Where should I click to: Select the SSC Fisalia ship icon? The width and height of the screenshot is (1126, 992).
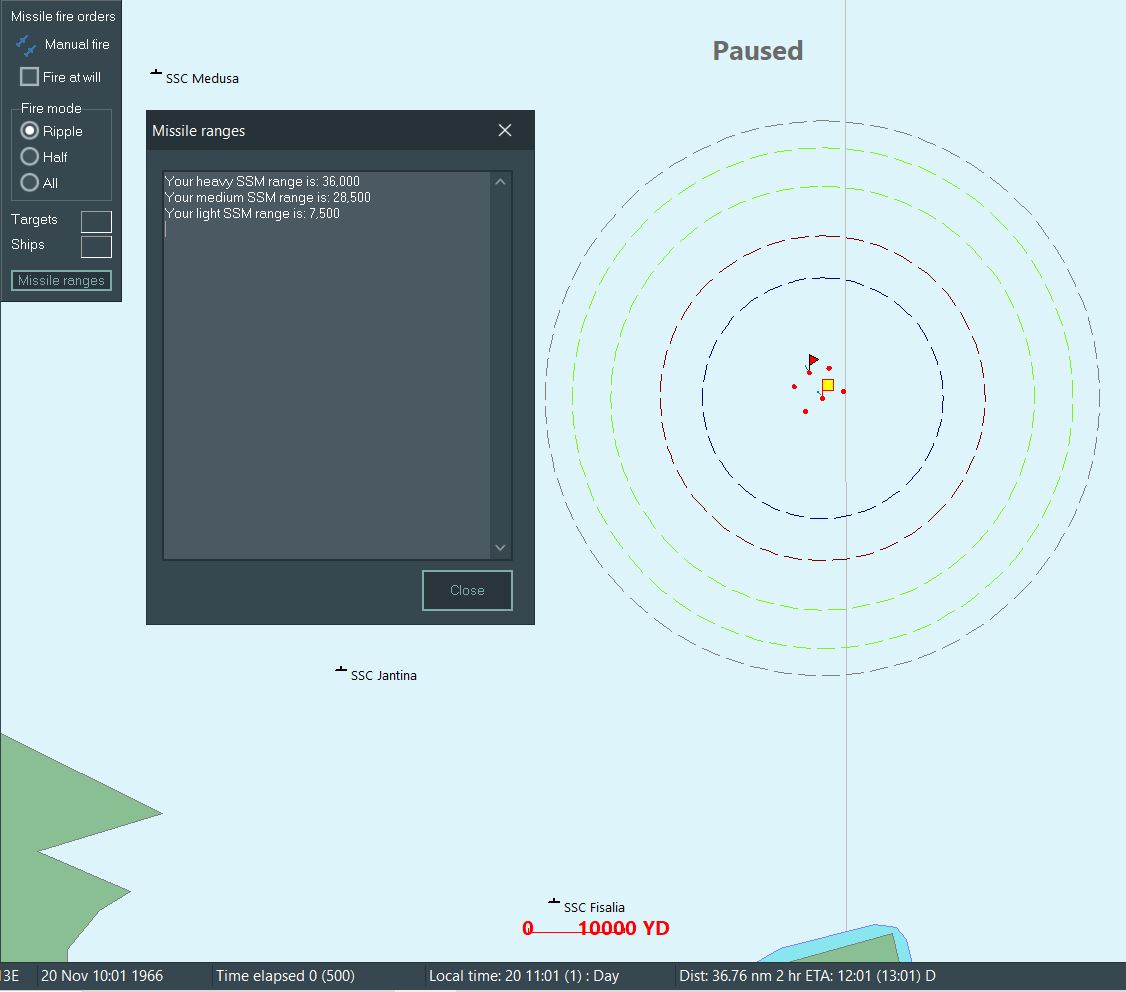(x=554, y=901)
